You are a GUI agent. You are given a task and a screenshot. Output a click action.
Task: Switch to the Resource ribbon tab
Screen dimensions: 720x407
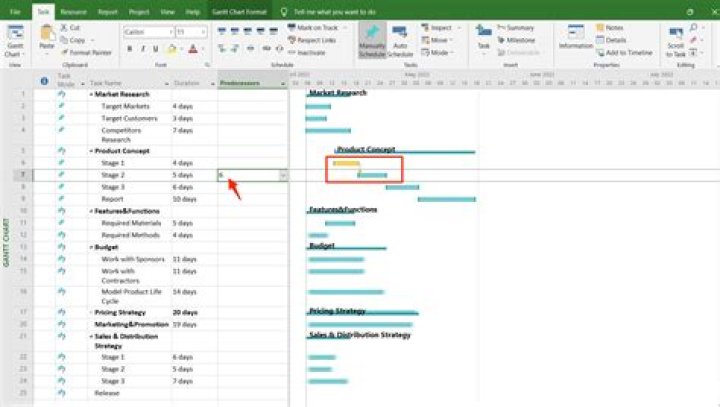click(x=73, y=8)
